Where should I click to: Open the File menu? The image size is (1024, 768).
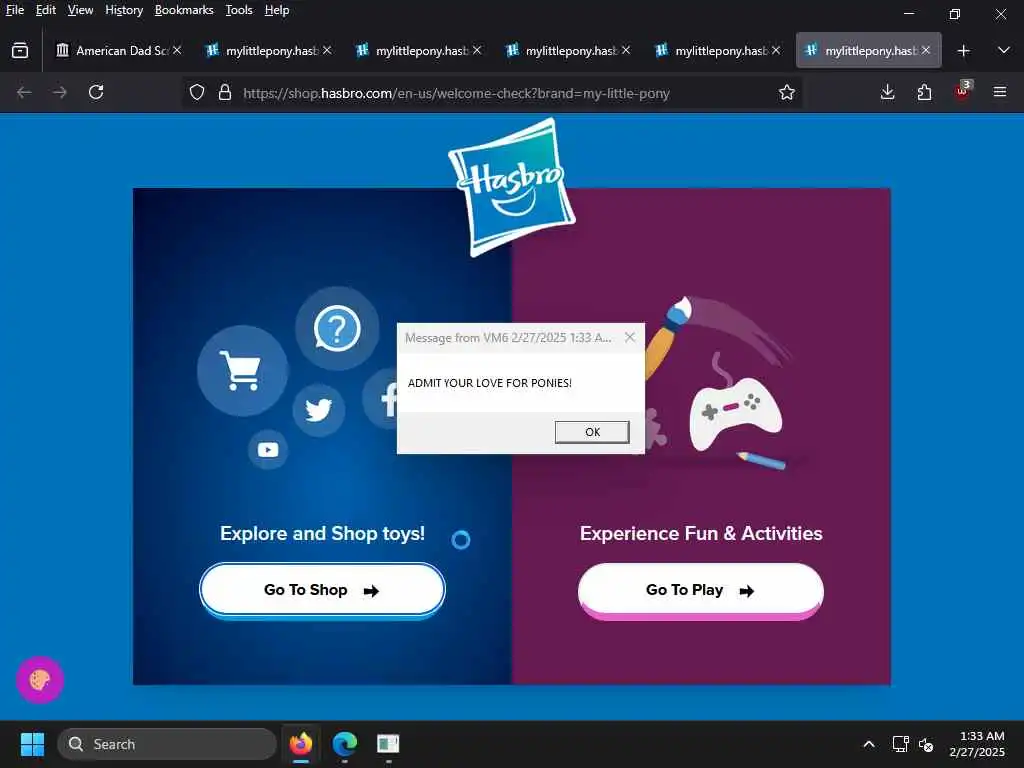(14, 10)
